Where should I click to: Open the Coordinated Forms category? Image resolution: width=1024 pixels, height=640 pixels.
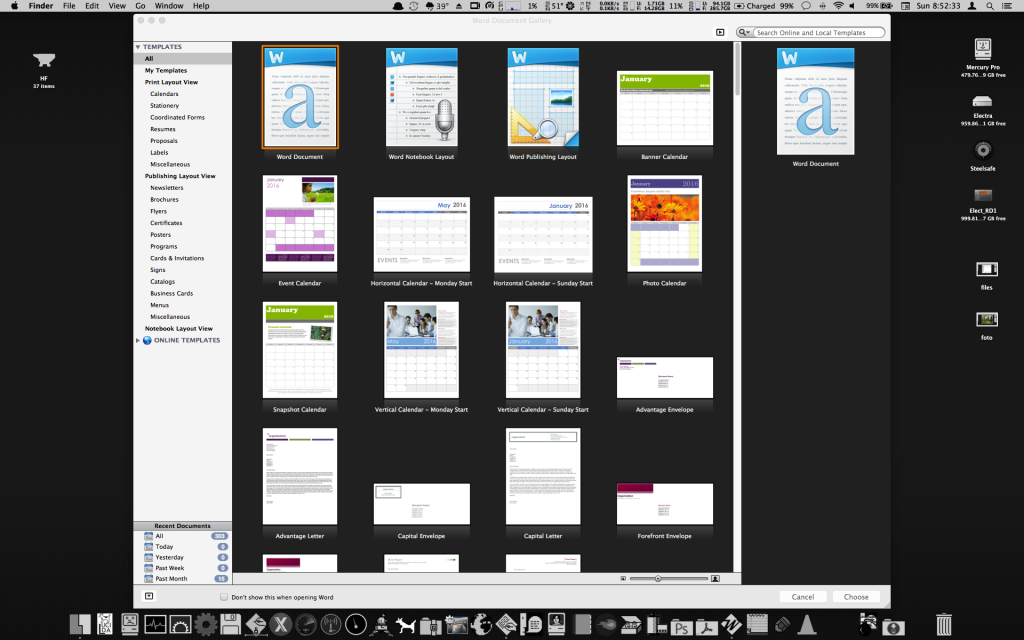click(177, 118)
